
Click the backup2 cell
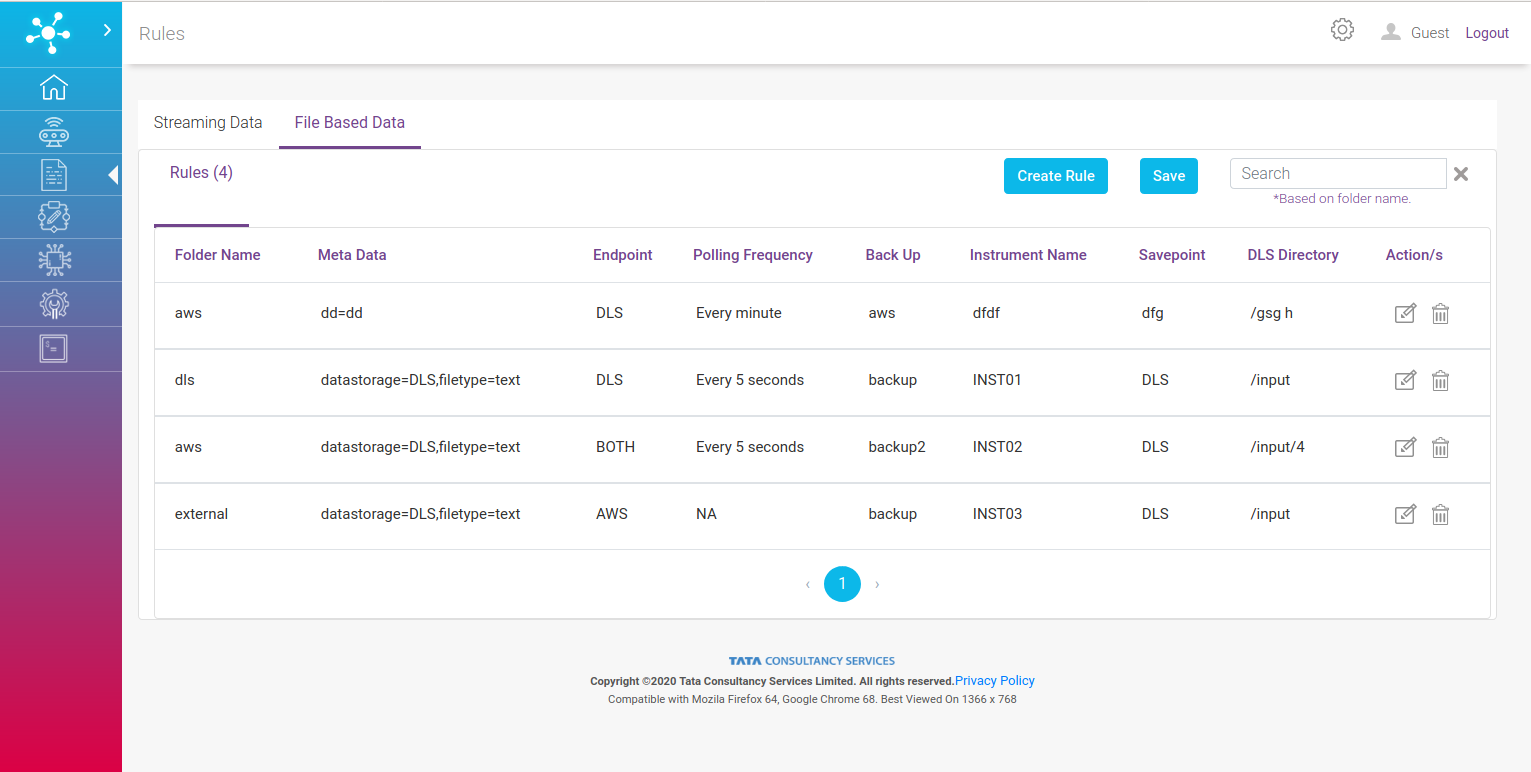pos(897,447)
